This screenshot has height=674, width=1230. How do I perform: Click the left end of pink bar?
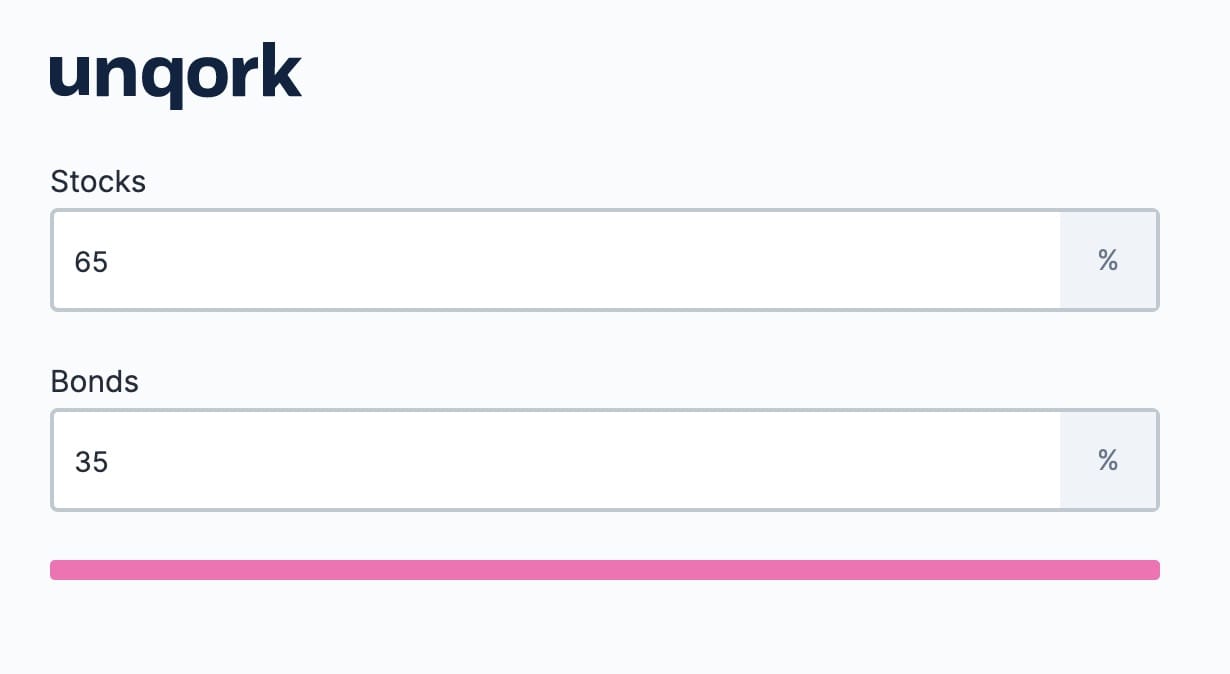tap(56, 570)
